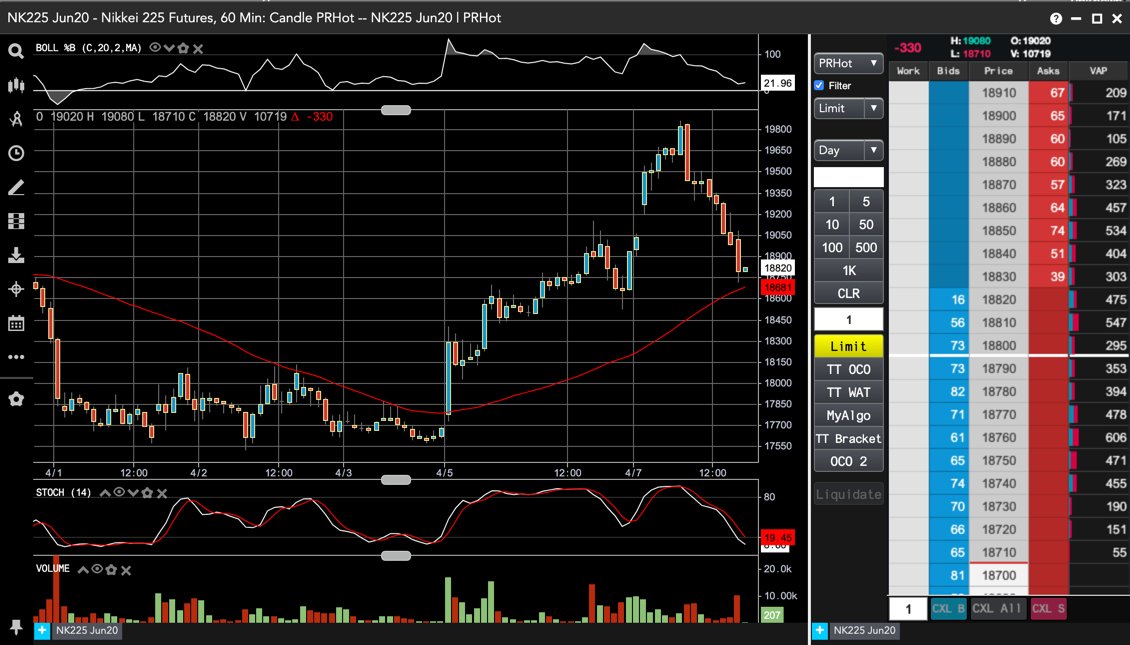Screen dimensions: 1130x645
Task: Open the three-dots more options menu
Action: point(15,357)
